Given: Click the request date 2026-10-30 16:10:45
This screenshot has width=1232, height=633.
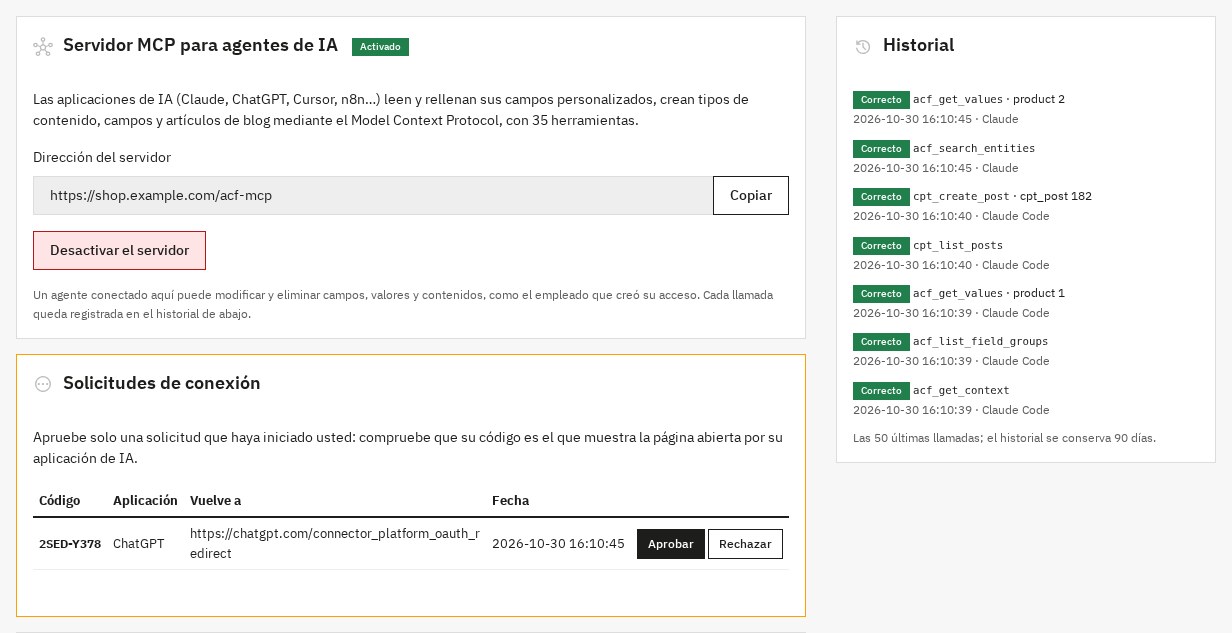Looking at the screenshot, I should [x=558, y=544].
